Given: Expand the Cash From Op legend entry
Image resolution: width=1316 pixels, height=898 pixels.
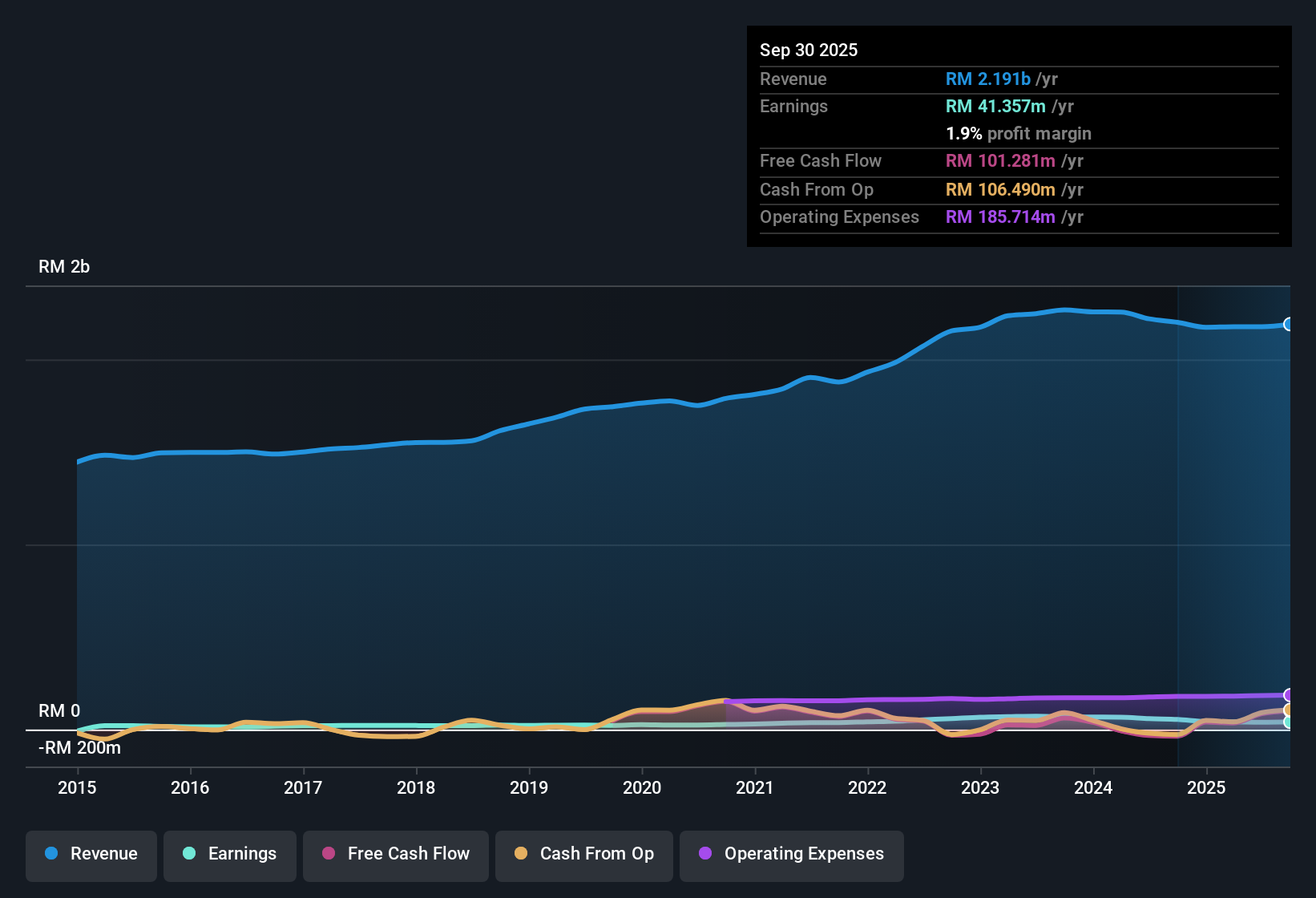Looking at the screenshot, I should coord(583,854).
